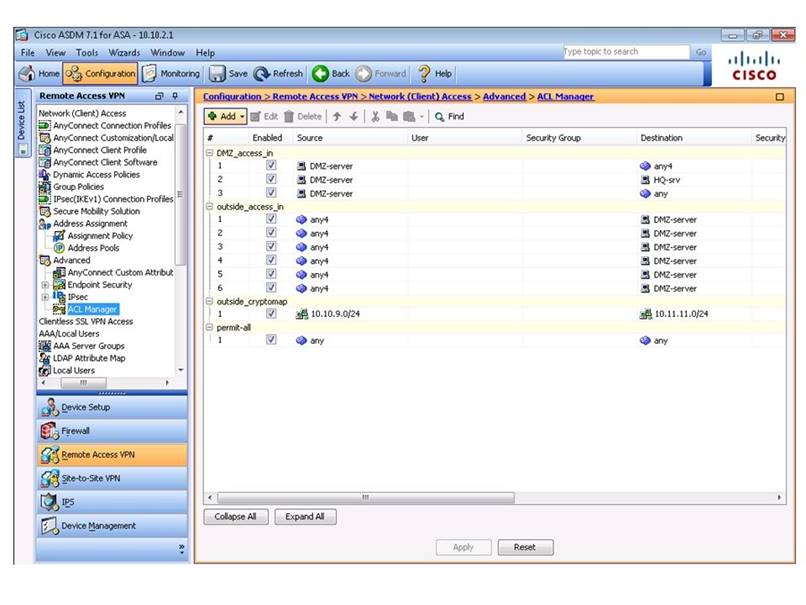
Task: Disable the first DMZ_access_in rule checkbox
Action: (x=270, y=167)
